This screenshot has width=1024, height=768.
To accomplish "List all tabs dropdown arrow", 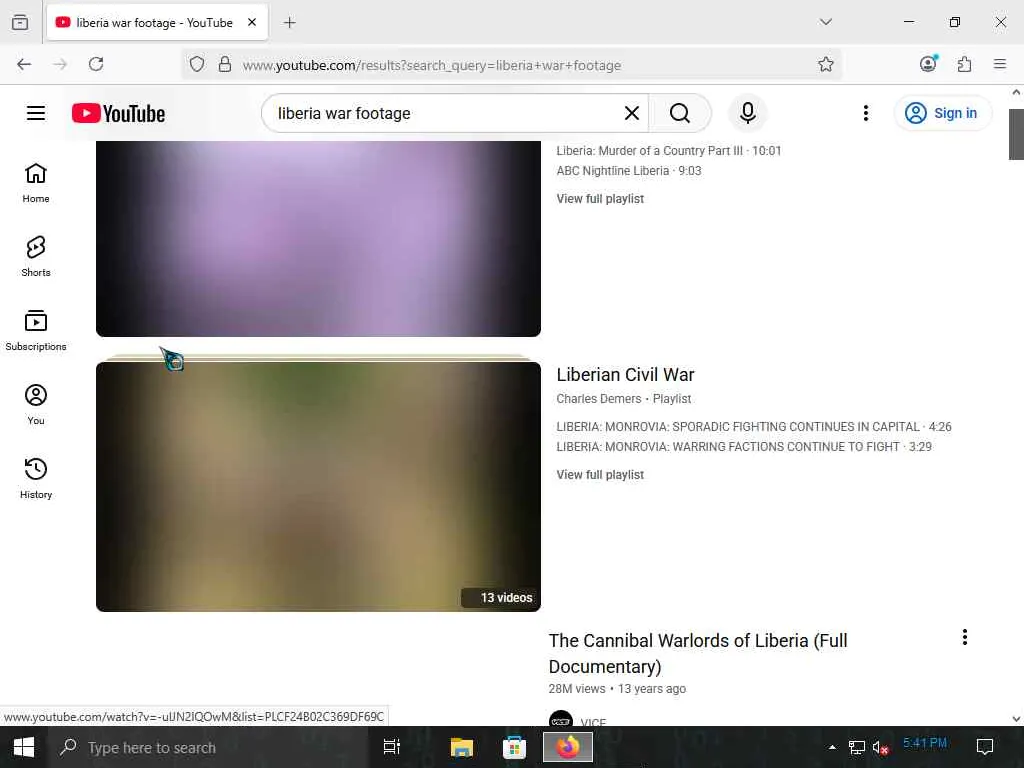I will [825, 22].
